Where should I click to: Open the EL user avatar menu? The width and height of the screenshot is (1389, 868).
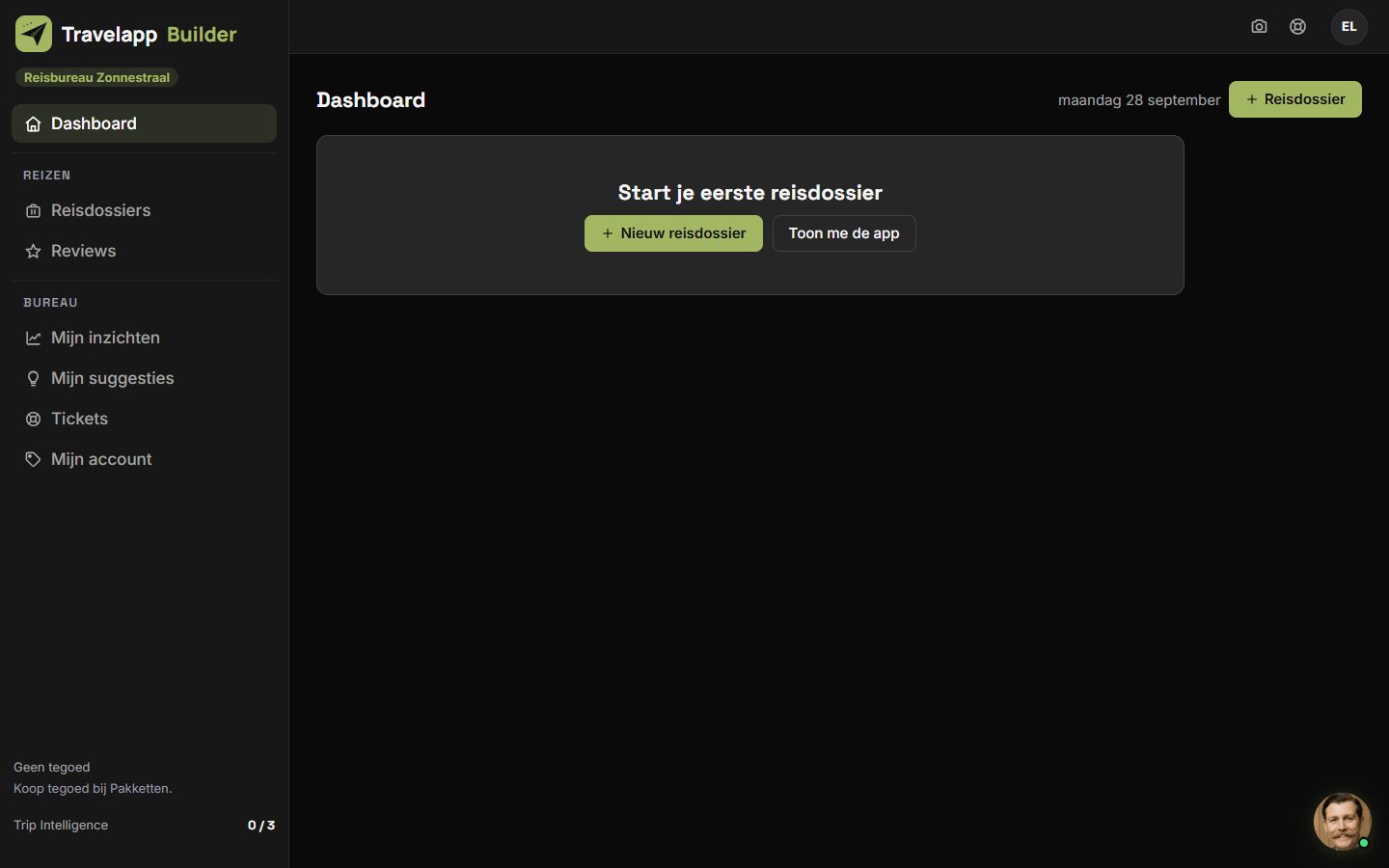click(x=1349, y=27)
